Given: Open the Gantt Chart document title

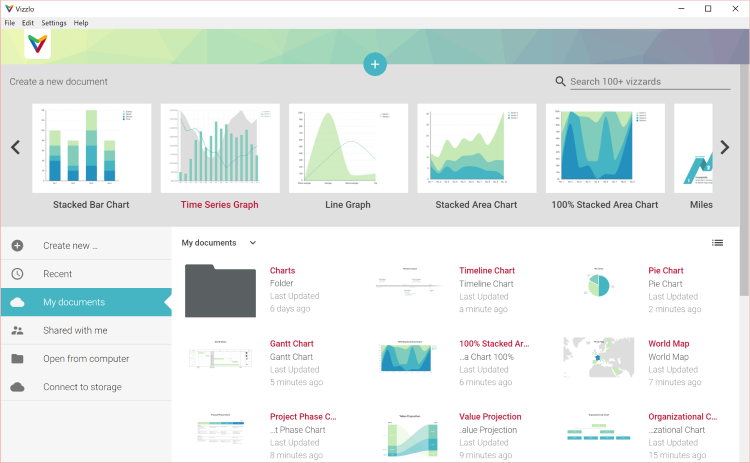Looking at the screenshot, I should pos(291,344).
